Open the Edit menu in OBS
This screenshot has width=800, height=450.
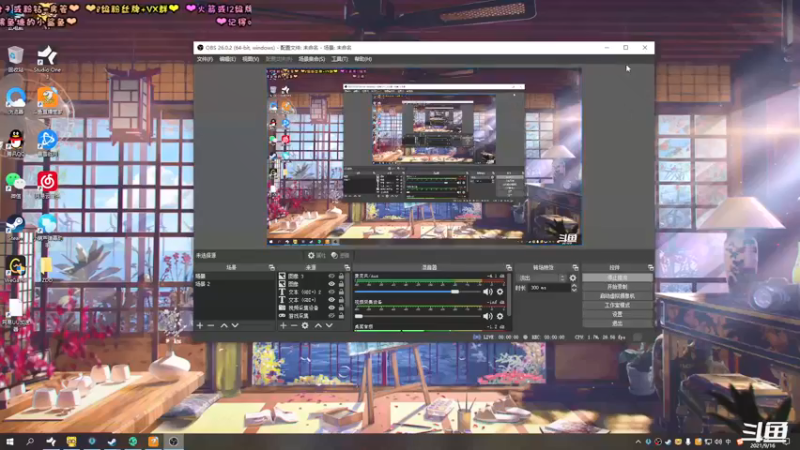(x=228, y=59)
